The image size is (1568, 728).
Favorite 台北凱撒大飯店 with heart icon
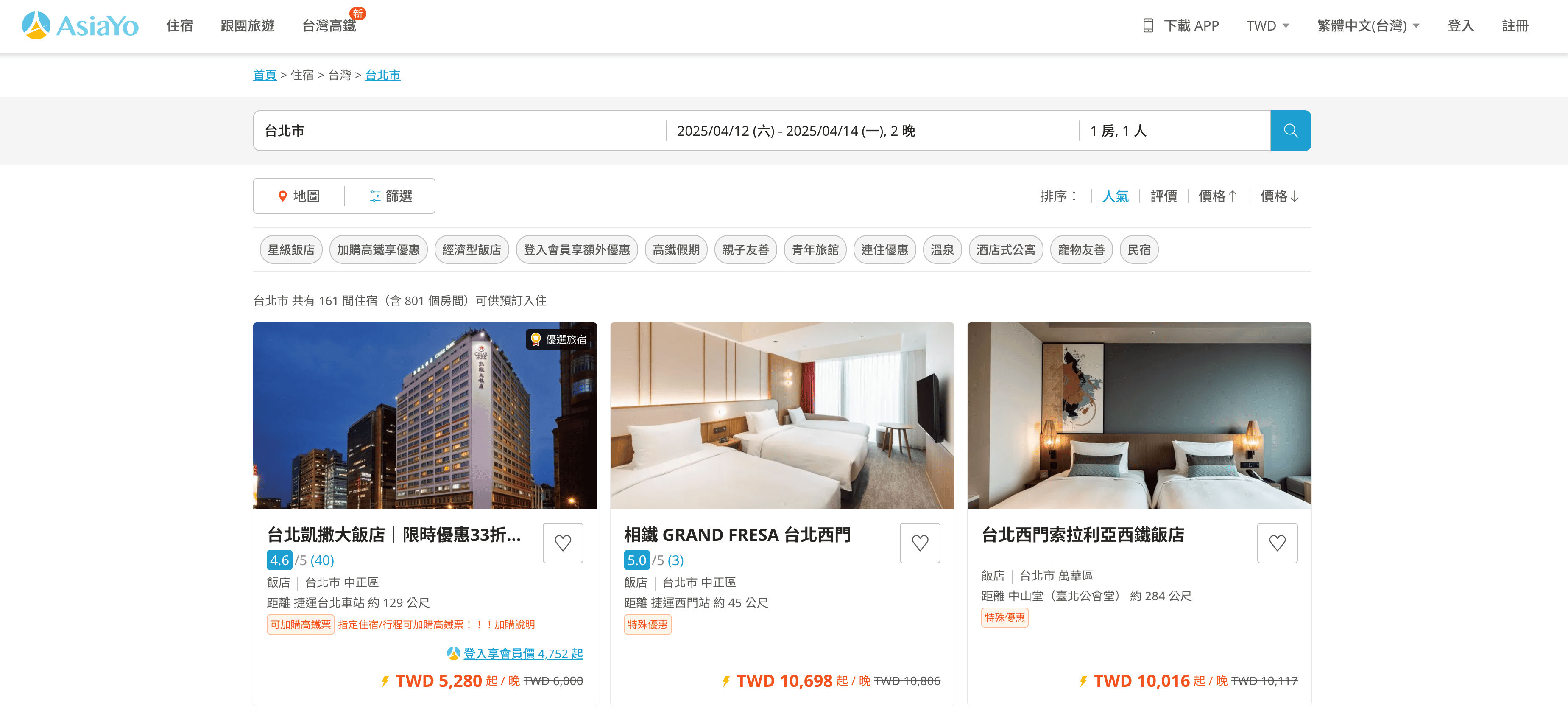click(562, 542)
